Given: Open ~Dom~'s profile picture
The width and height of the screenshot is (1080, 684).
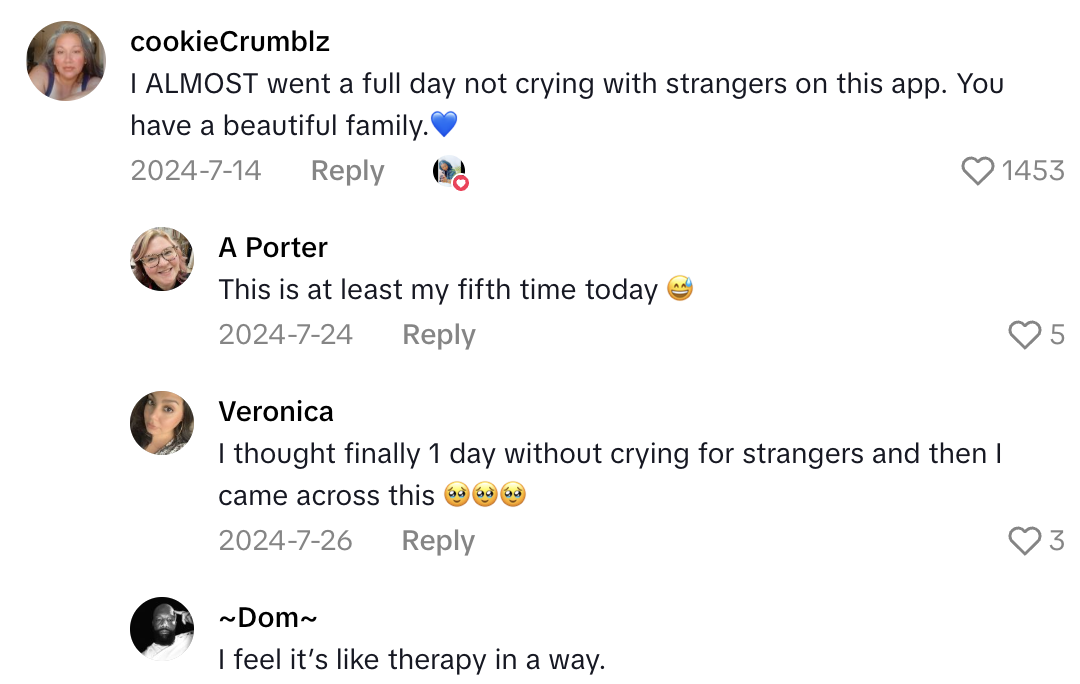Looking at the screenshot, I should (162, 629).
